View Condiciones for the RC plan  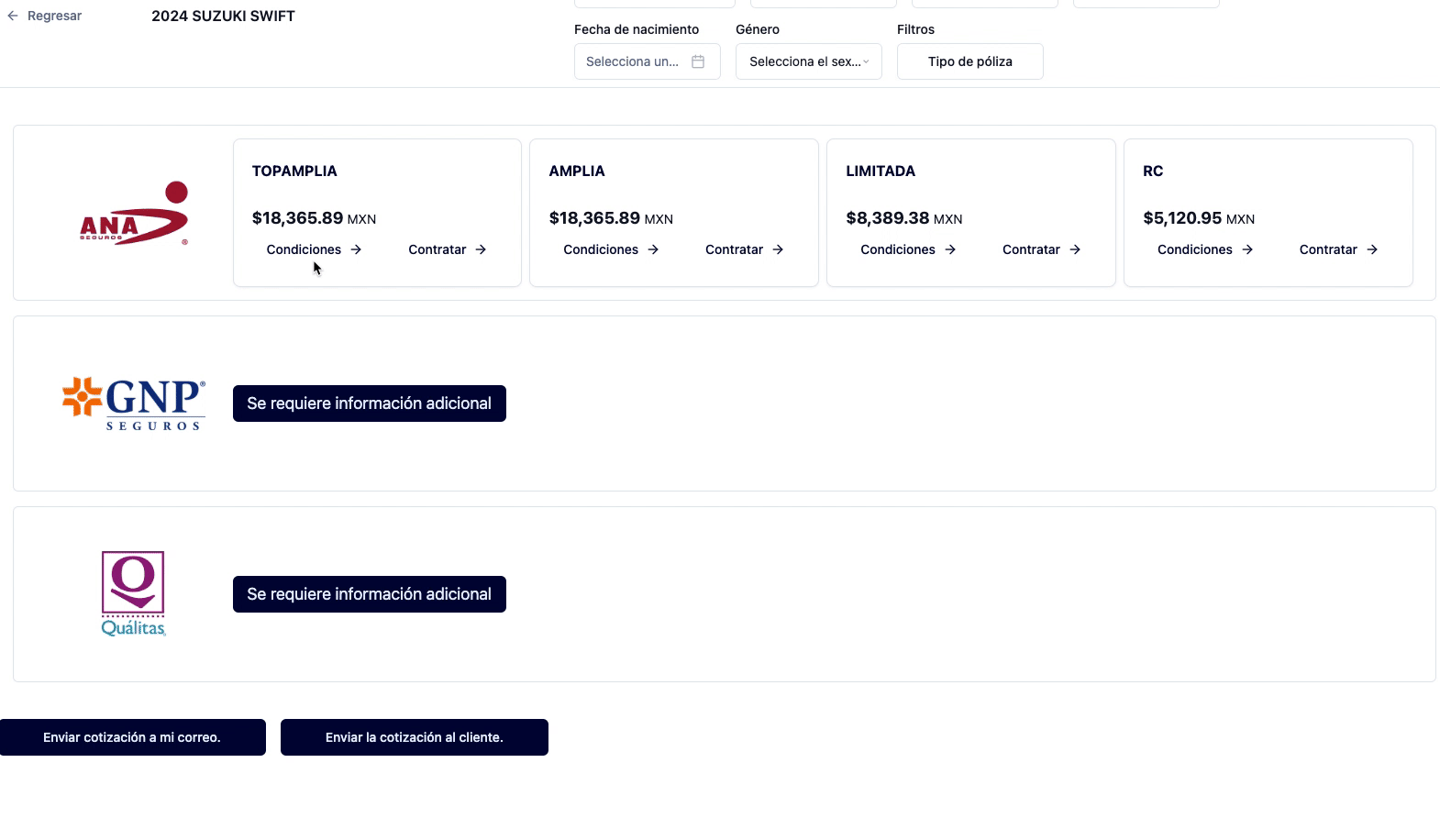click(x=1205, y=249)
